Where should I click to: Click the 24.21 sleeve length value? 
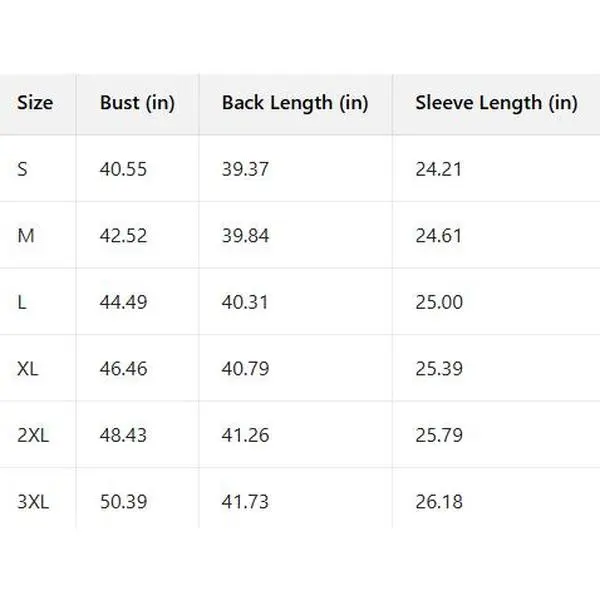click(439, 169)
